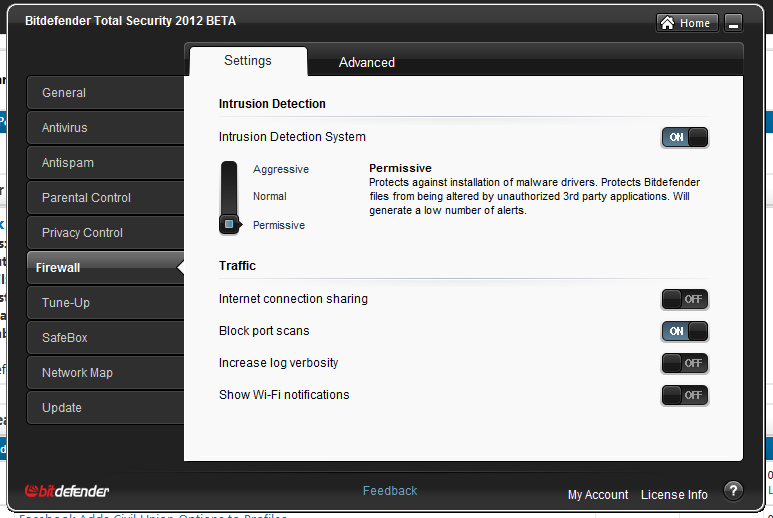773x518 pixels.
Task: Turn on Show Wi-Fi notifications
Action: [x=685, y=395]
